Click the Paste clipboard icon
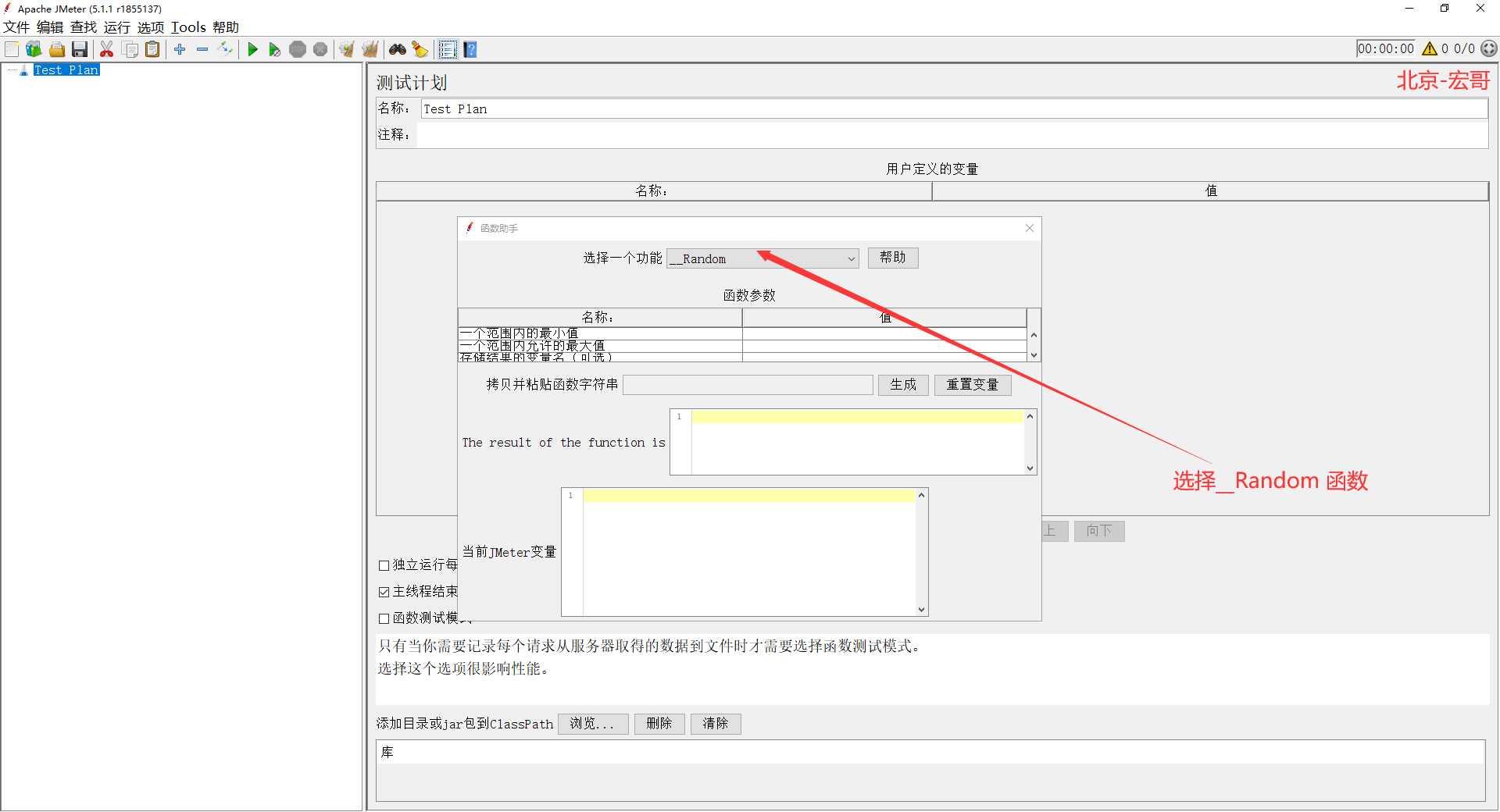This screenshot has width=1500, height=812. tap(153, 49)
